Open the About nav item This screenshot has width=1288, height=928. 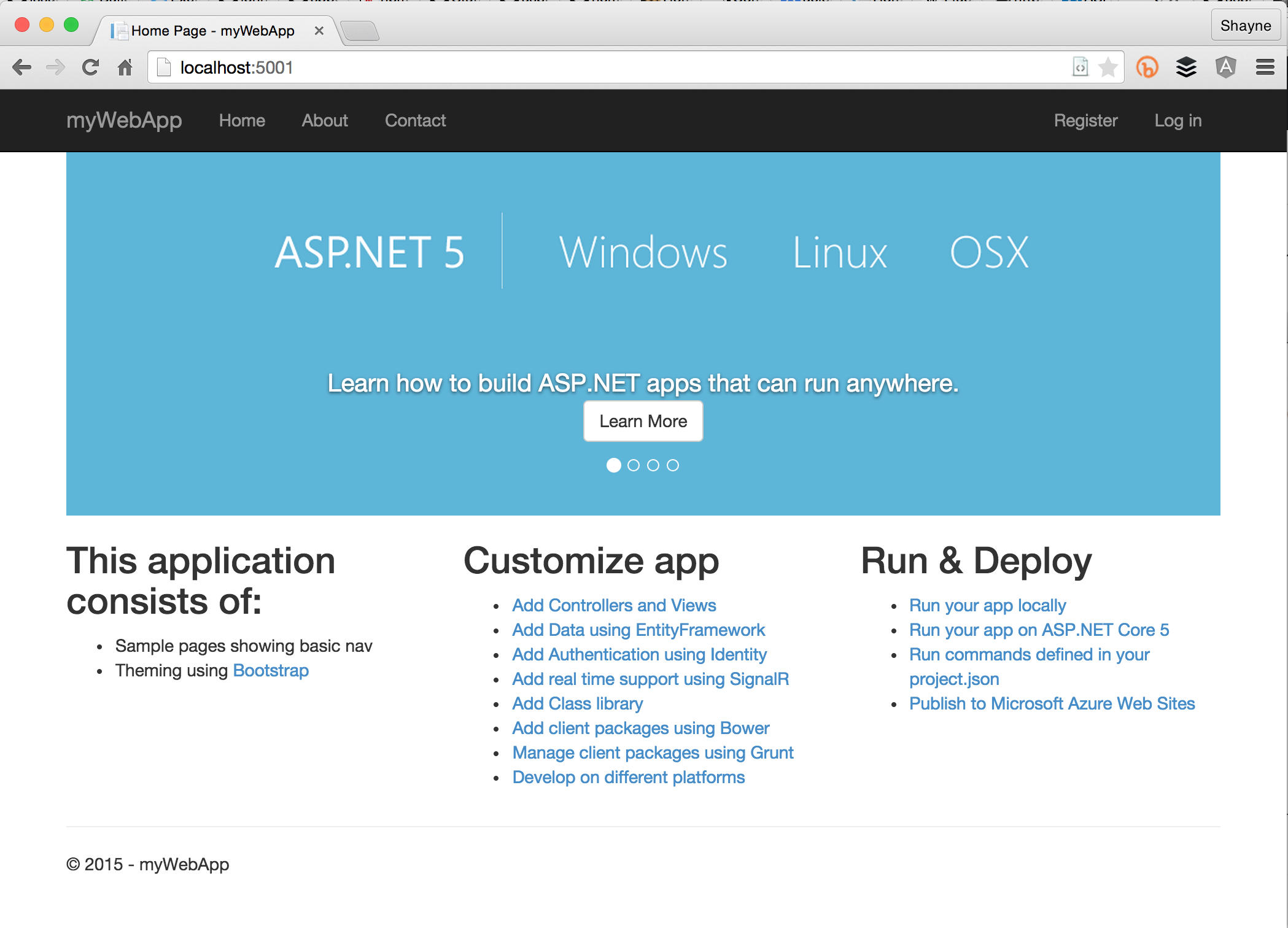coord(325,120)
